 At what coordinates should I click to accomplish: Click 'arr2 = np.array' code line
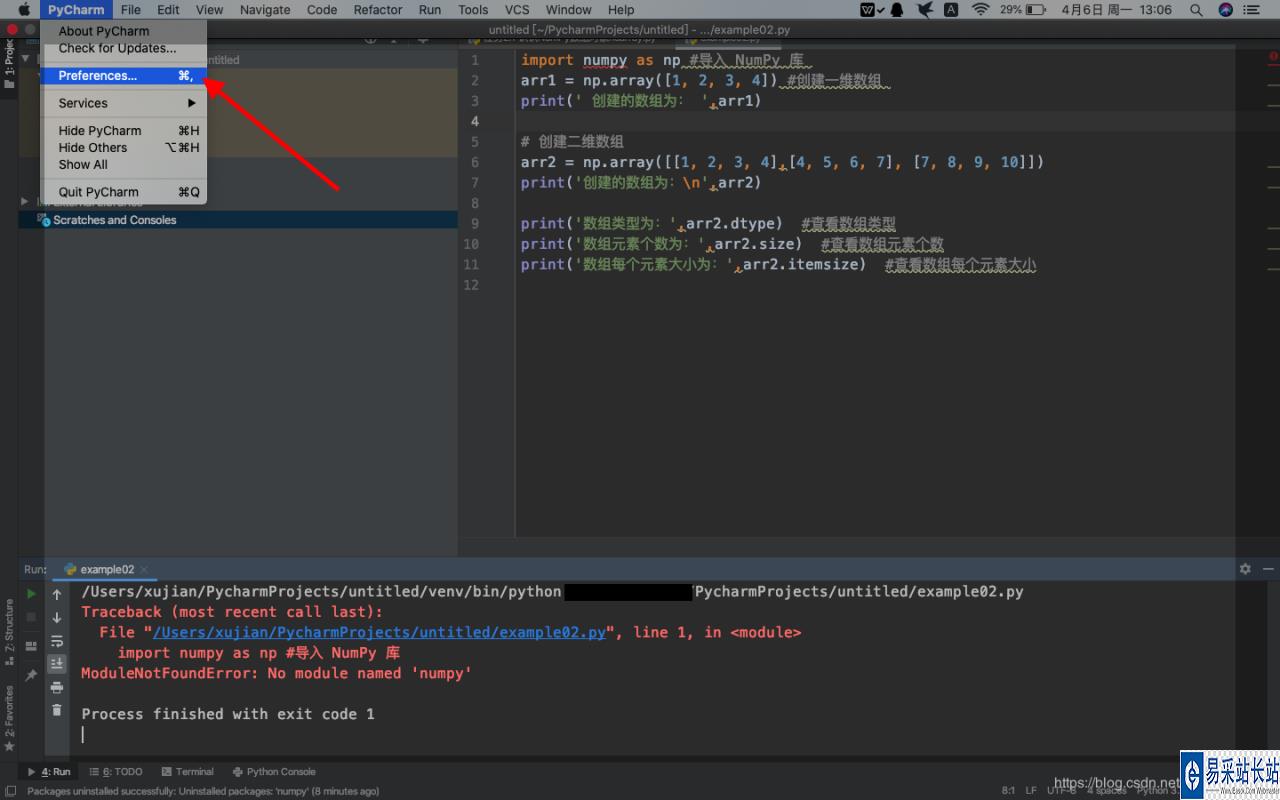[x=782, y=162]
